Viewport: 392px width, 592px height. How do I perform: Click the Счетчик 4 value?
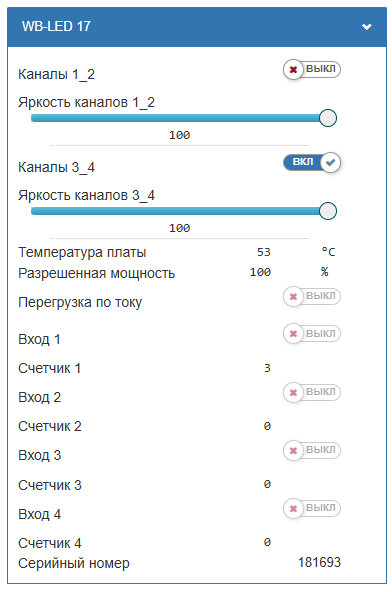[267, 542]
